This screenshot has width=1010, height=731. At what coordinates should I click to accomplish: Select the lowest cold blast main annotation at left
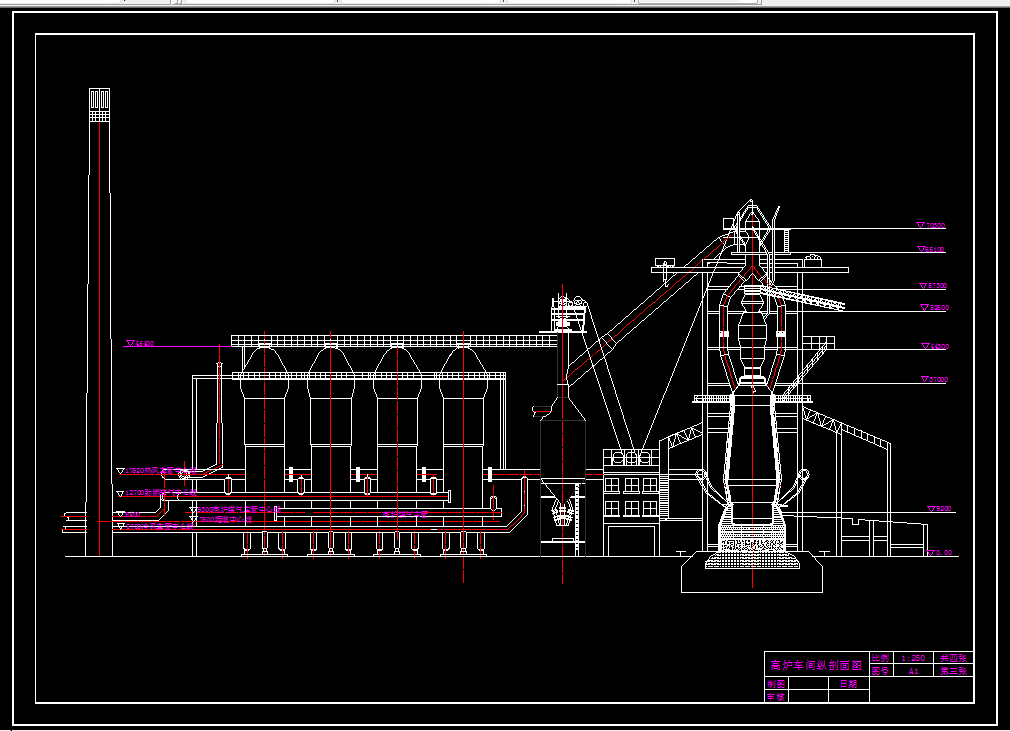click(x=159, y=526)
